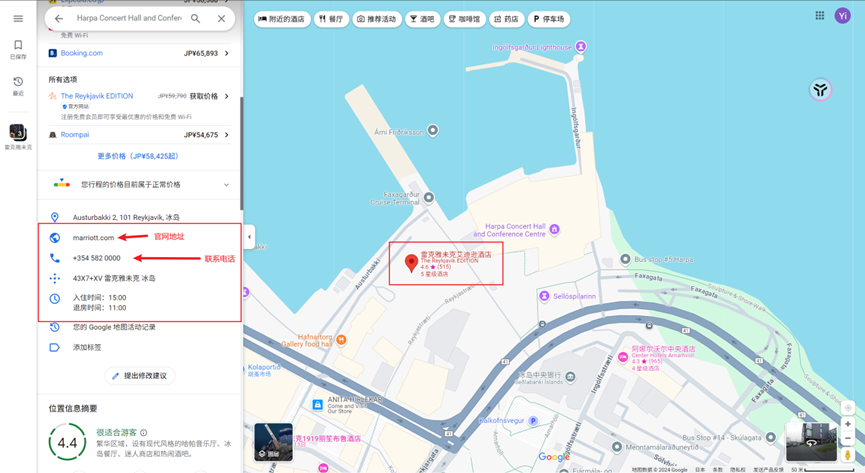Select the bars chip
Screen dimensions: 865x473
point(422,19)
